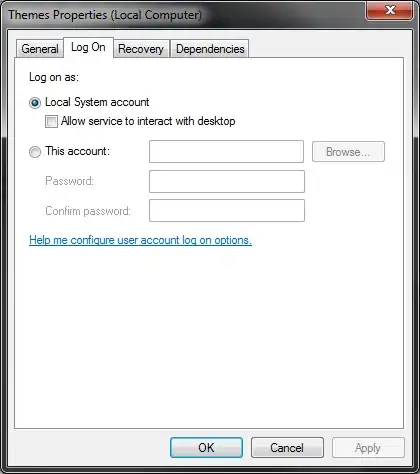The width and height of the screenshot is (420, 474).
Task: Click the Password: label text
Action: click(x=70, y=181)
